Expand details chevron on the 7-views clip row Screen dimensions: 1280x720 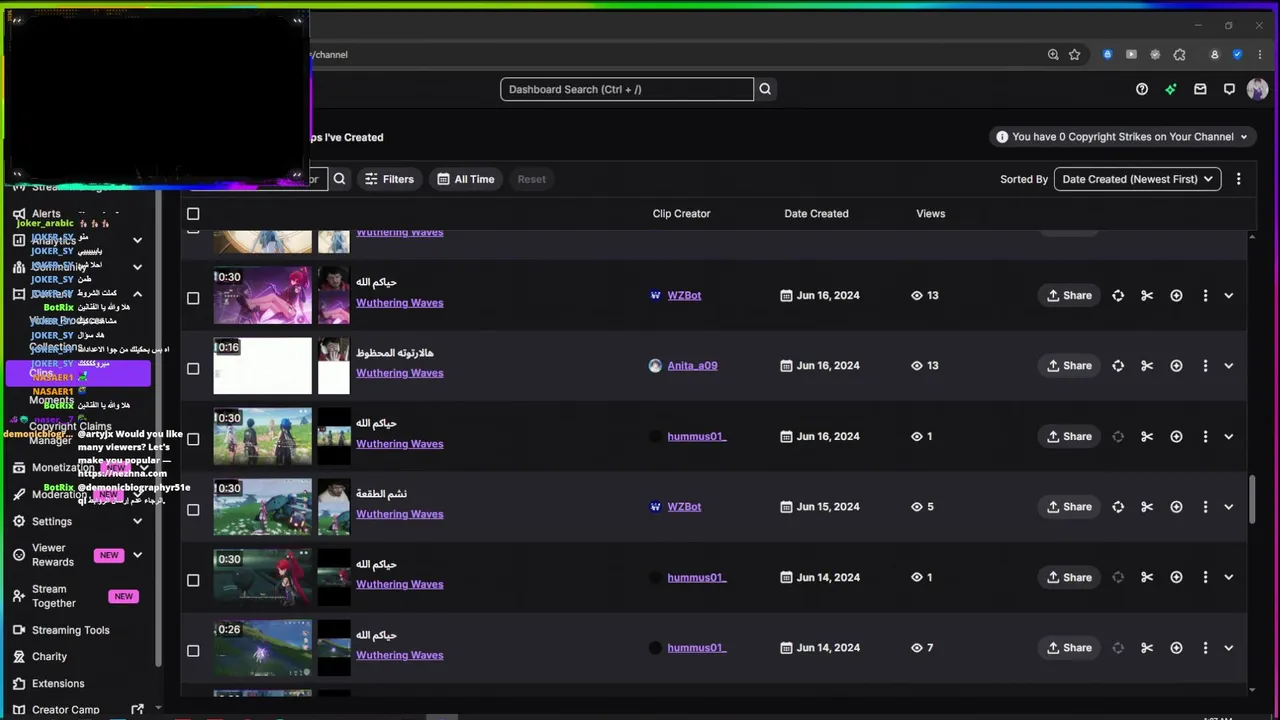(1229, 648)
